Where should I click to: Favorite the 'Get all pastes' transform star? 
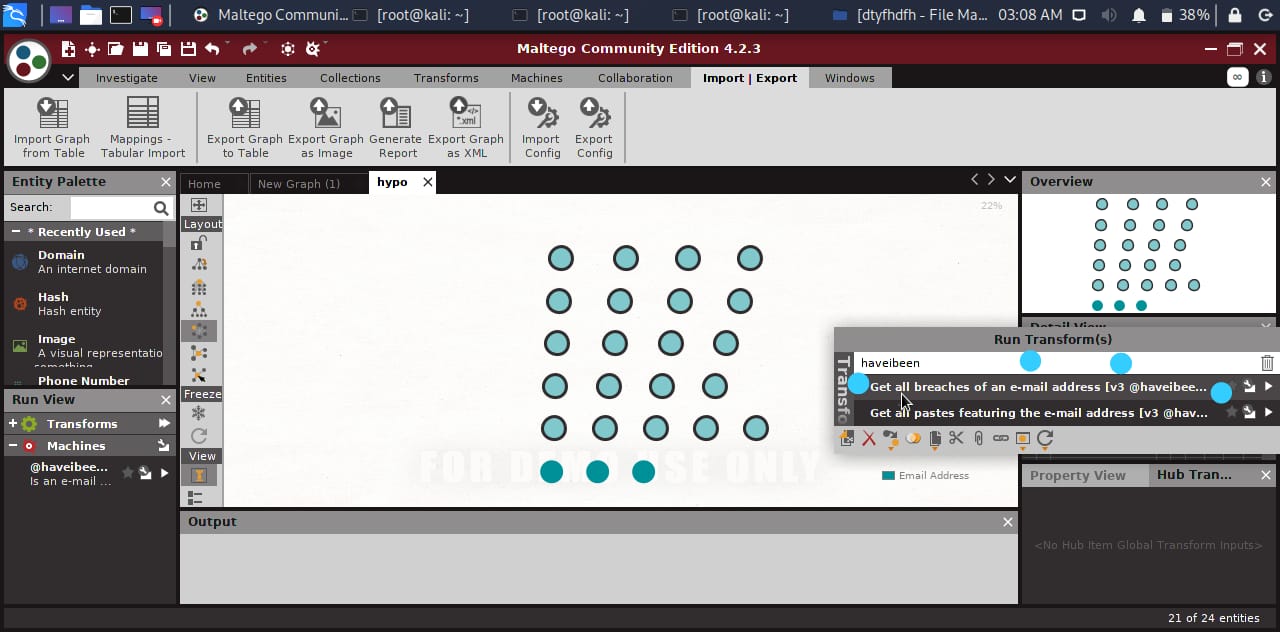click(x=1232, y=412)
